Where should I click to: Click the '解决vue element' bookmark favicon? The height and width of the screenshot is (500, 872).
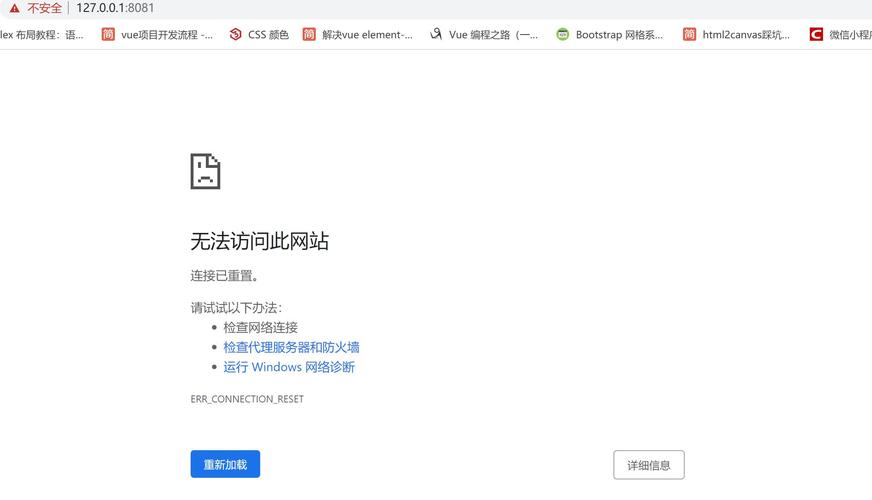point(309,34)
